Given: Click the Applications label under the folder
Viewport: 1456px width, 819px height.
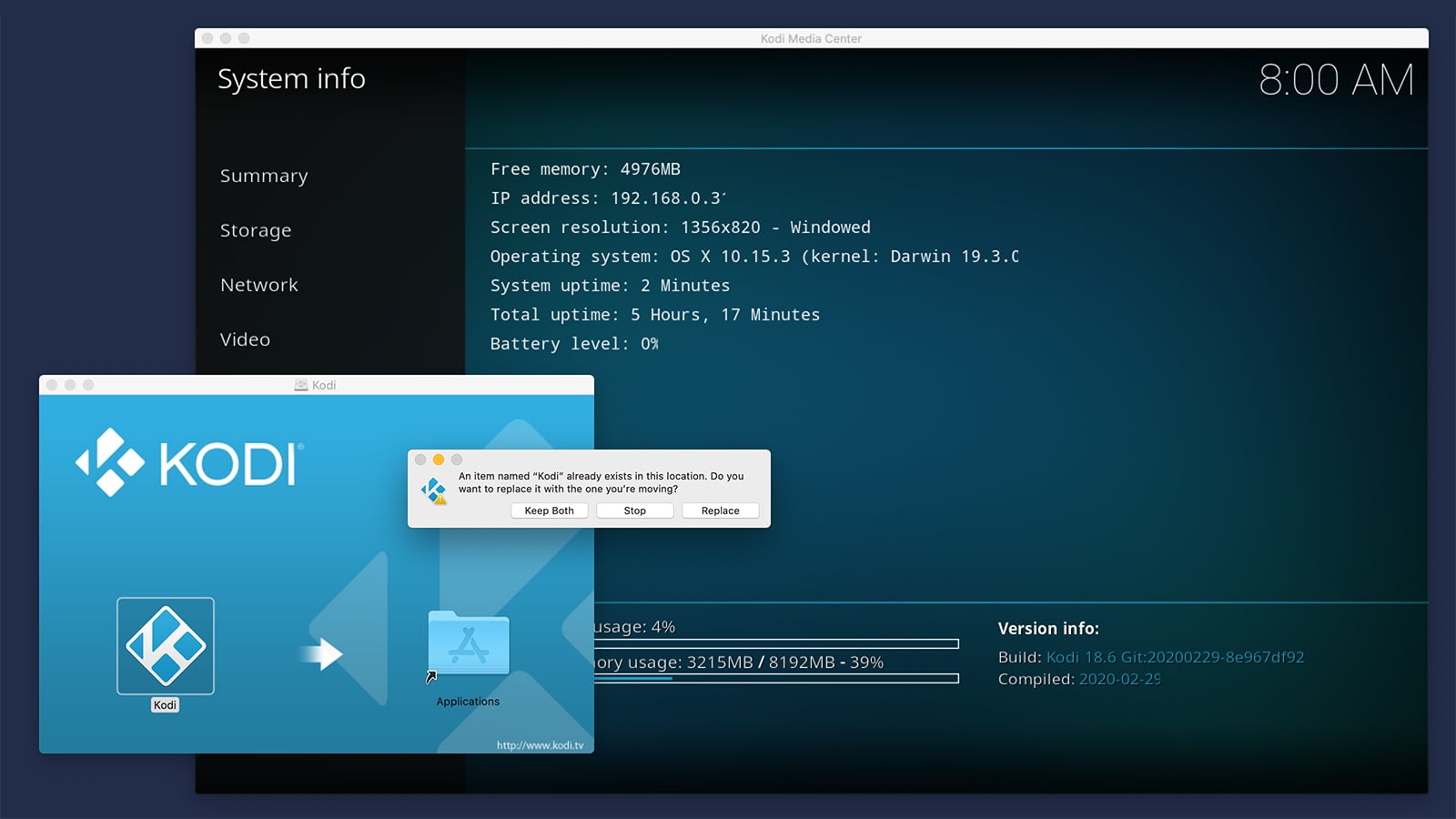Looking at the screenshot, I should [x=468, y=702].
